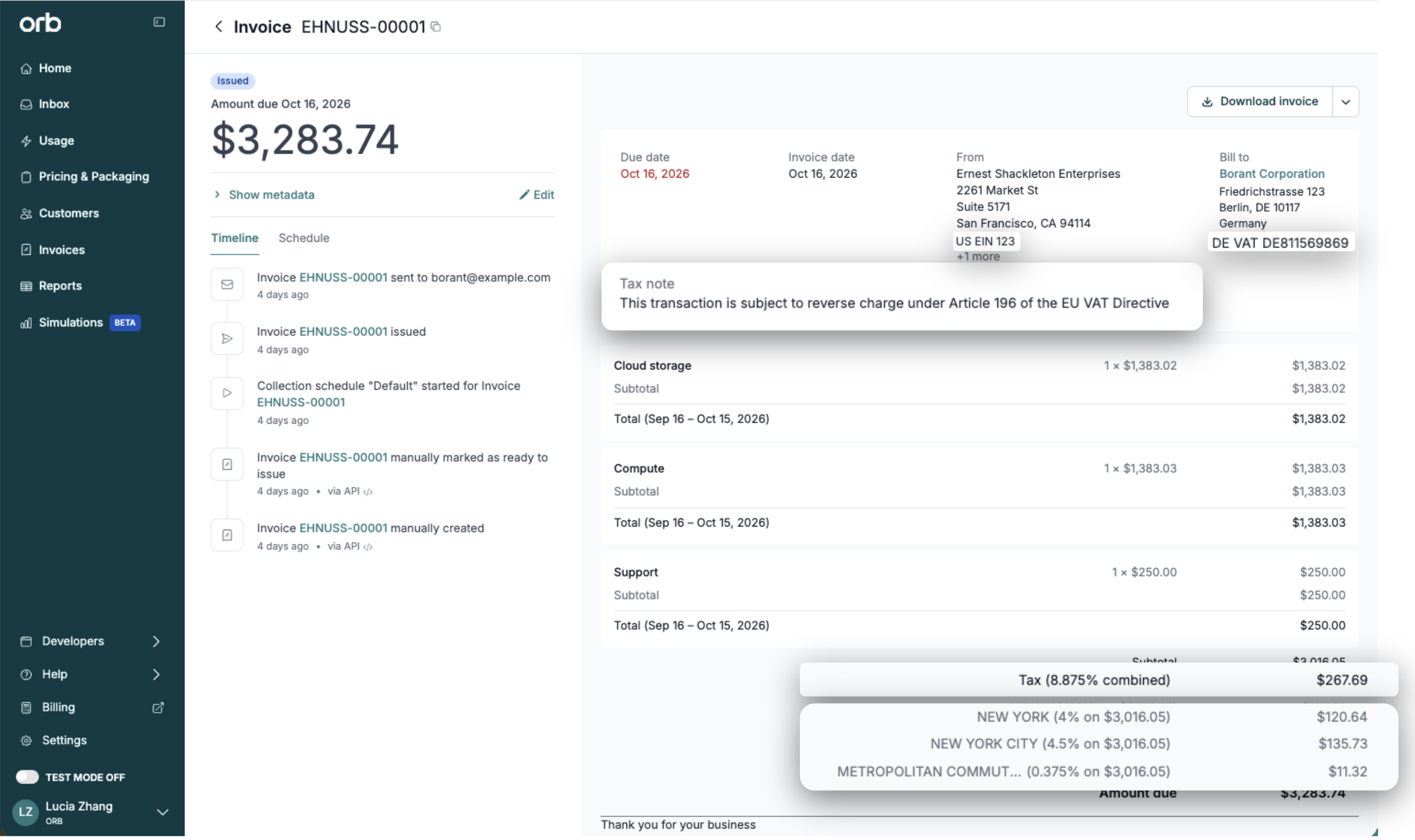Screen dimensions: 1415x840
Task: Click the LZ user avatar
Action: (x=26, y=812)
